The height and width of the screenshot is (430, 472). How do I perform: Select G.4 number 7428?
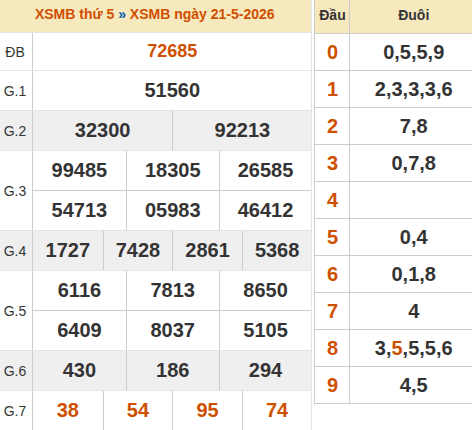[138, 250]
